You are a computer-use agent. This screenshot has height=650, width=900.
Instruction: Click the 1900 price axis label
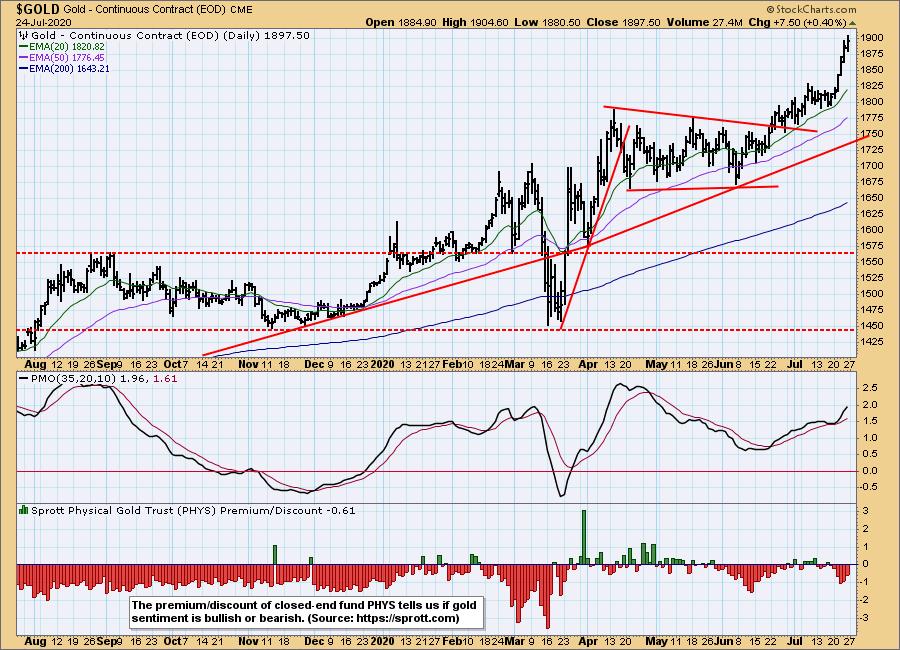pyautogui.click(x=872, y=38)
